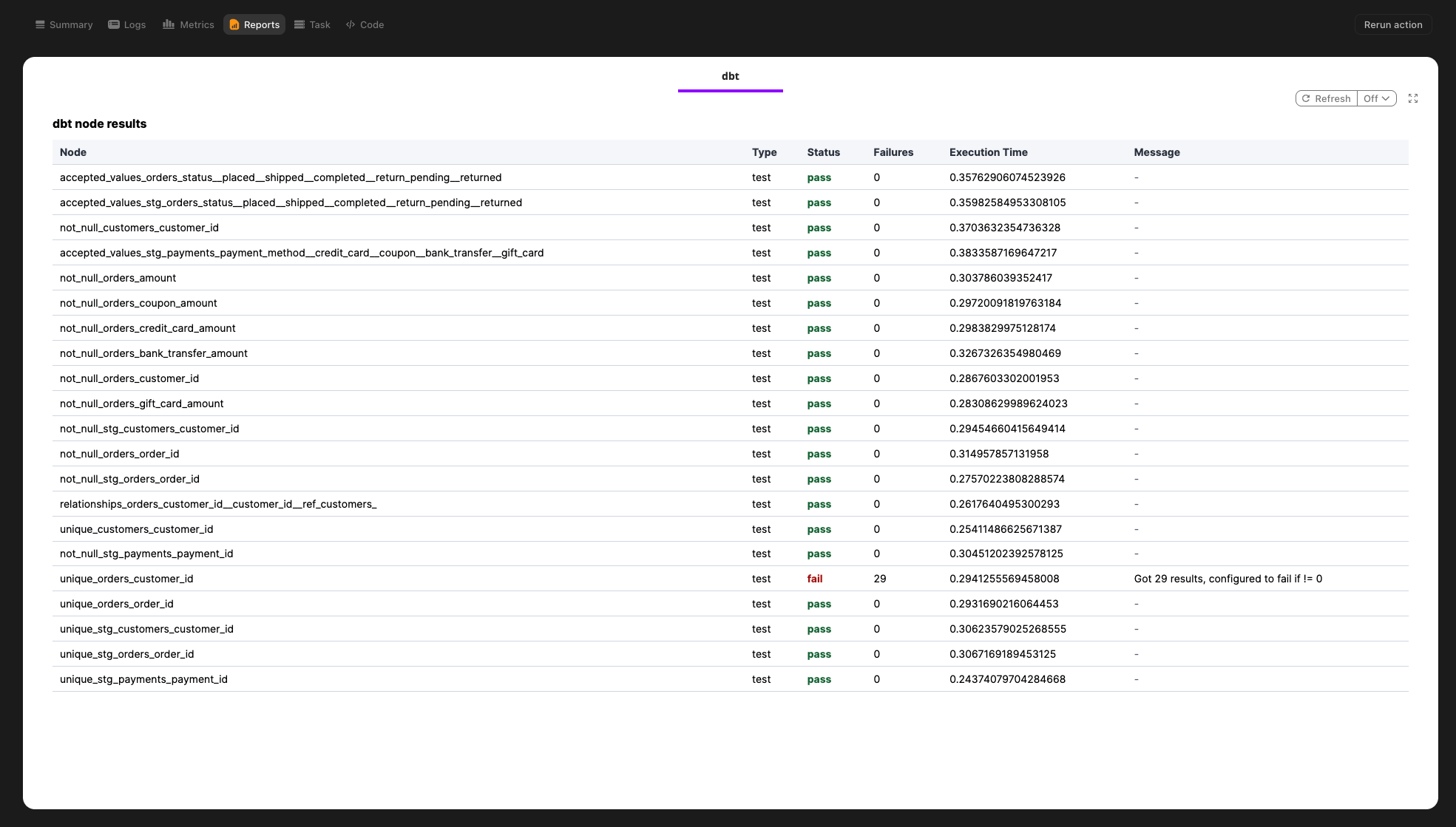Select the relationships_orders_customer_id node
Screen dimensions: 1456x827
point(218,504)
